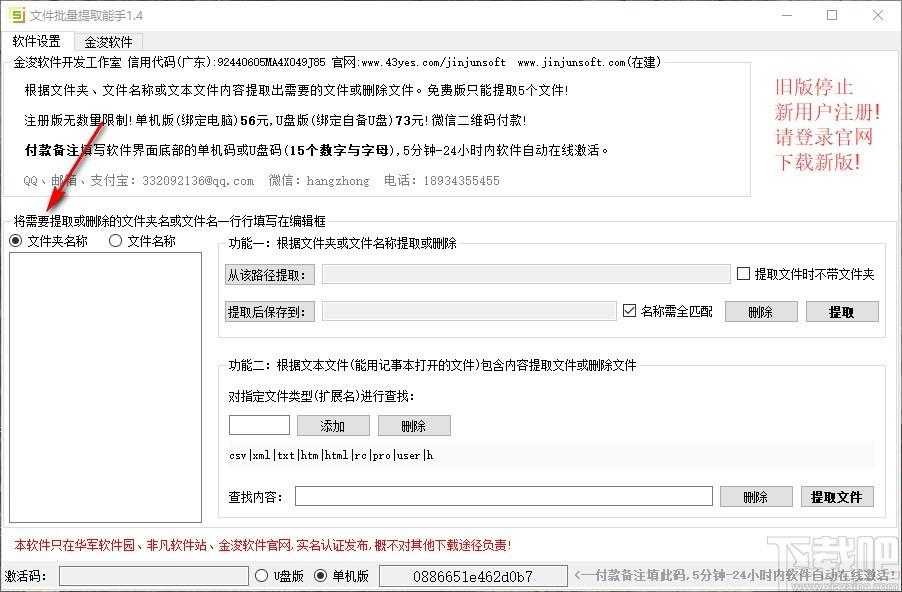
Task: Select the 文件夹名称 radio button
Action: [x=48, y=241]
